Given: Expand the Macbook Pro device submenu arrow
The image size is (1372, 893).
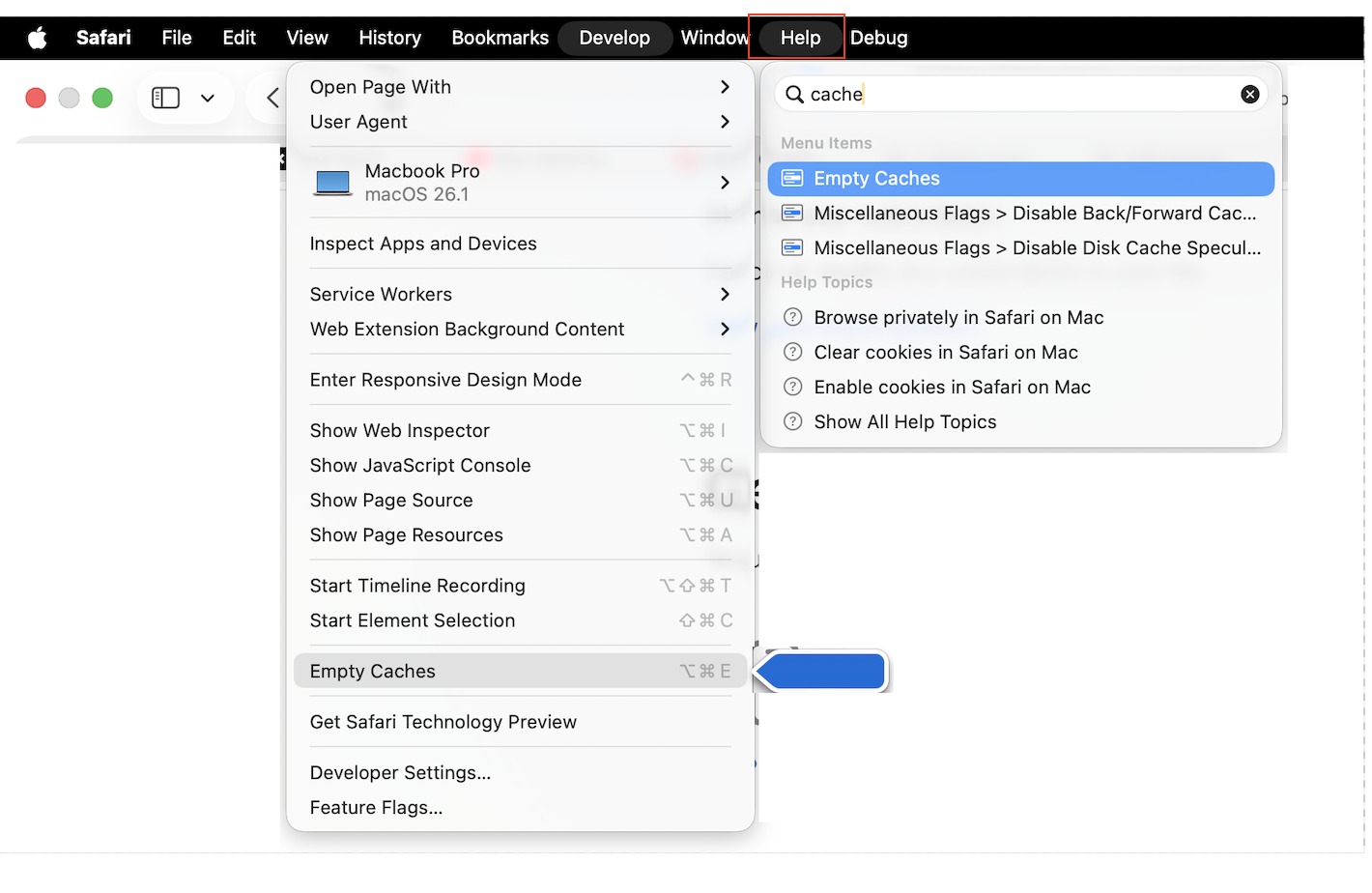Looking at the screenshot, I should point(725,183).
